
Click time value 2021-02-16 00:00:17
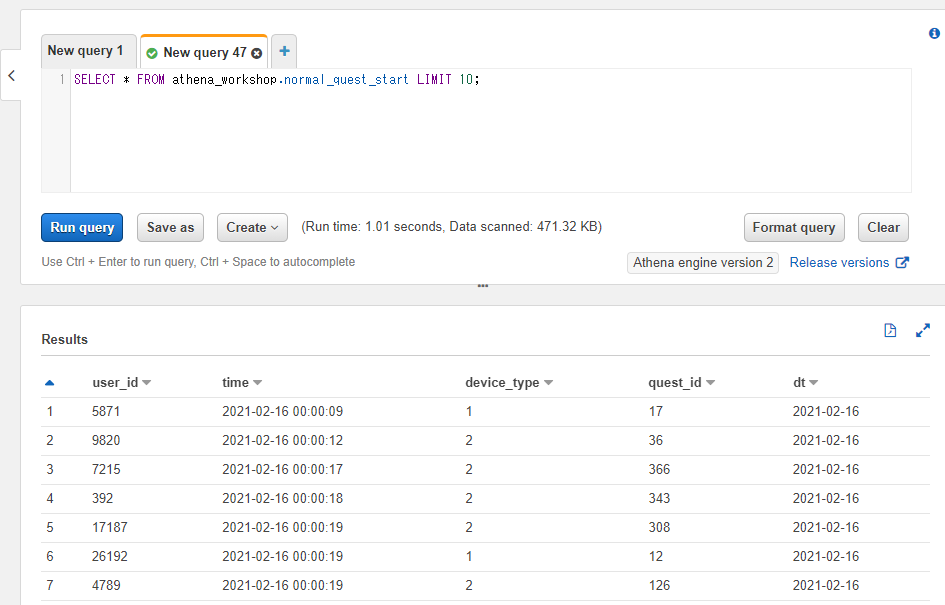click(283, 469)
